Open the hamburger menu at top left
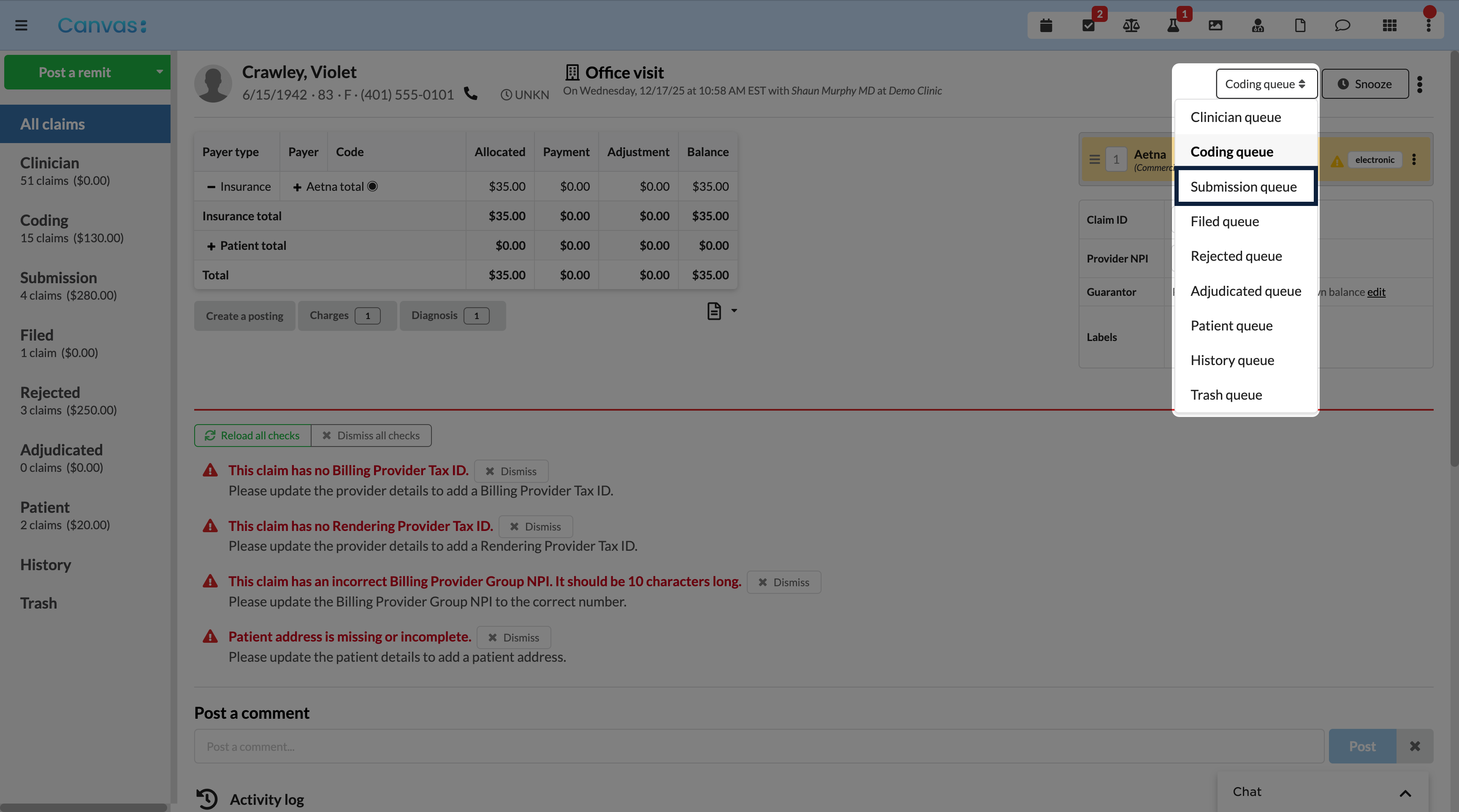The image size is (1459, 812). [21, 25]
